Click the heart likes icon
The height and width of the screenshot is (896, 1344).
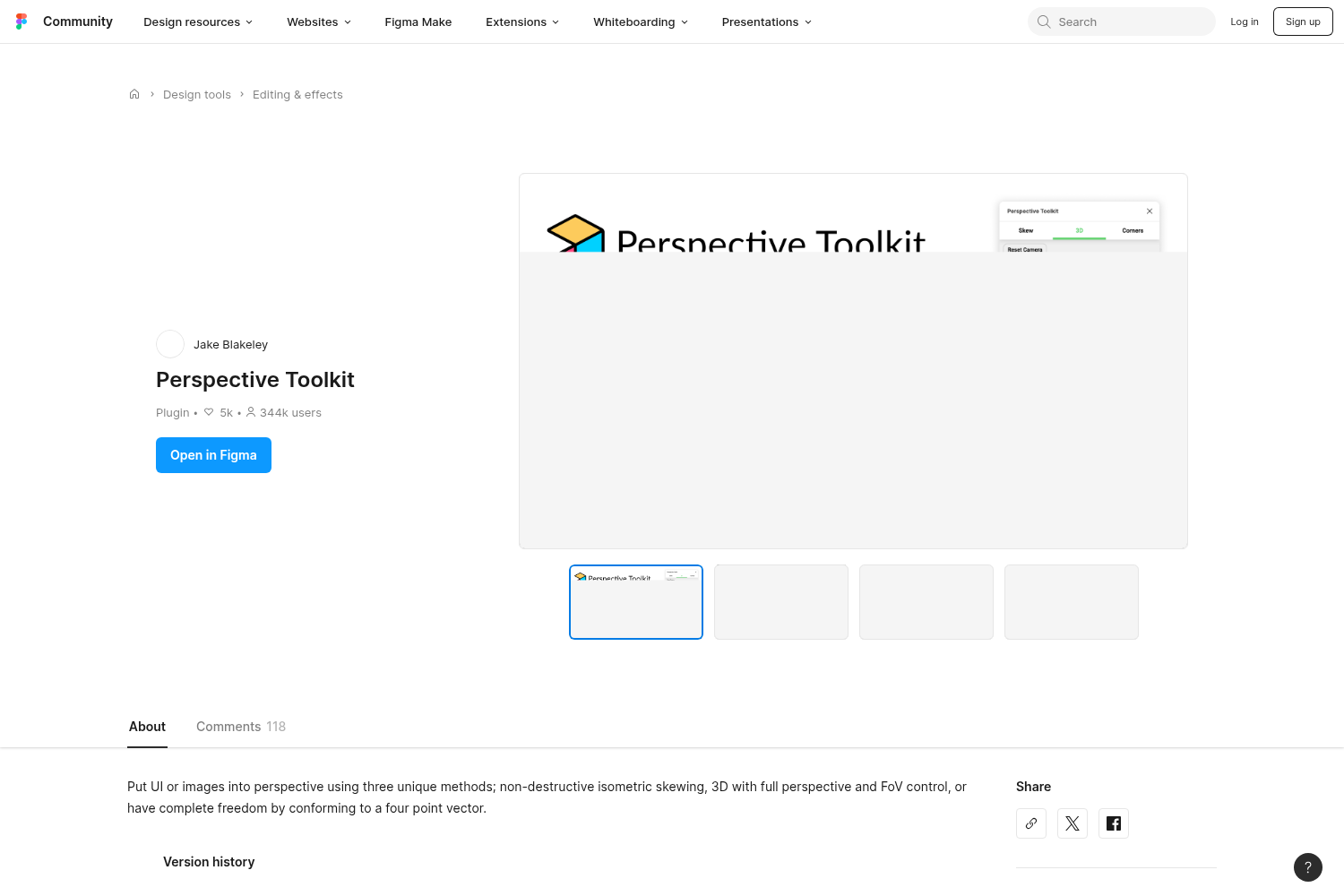(209, 412)
